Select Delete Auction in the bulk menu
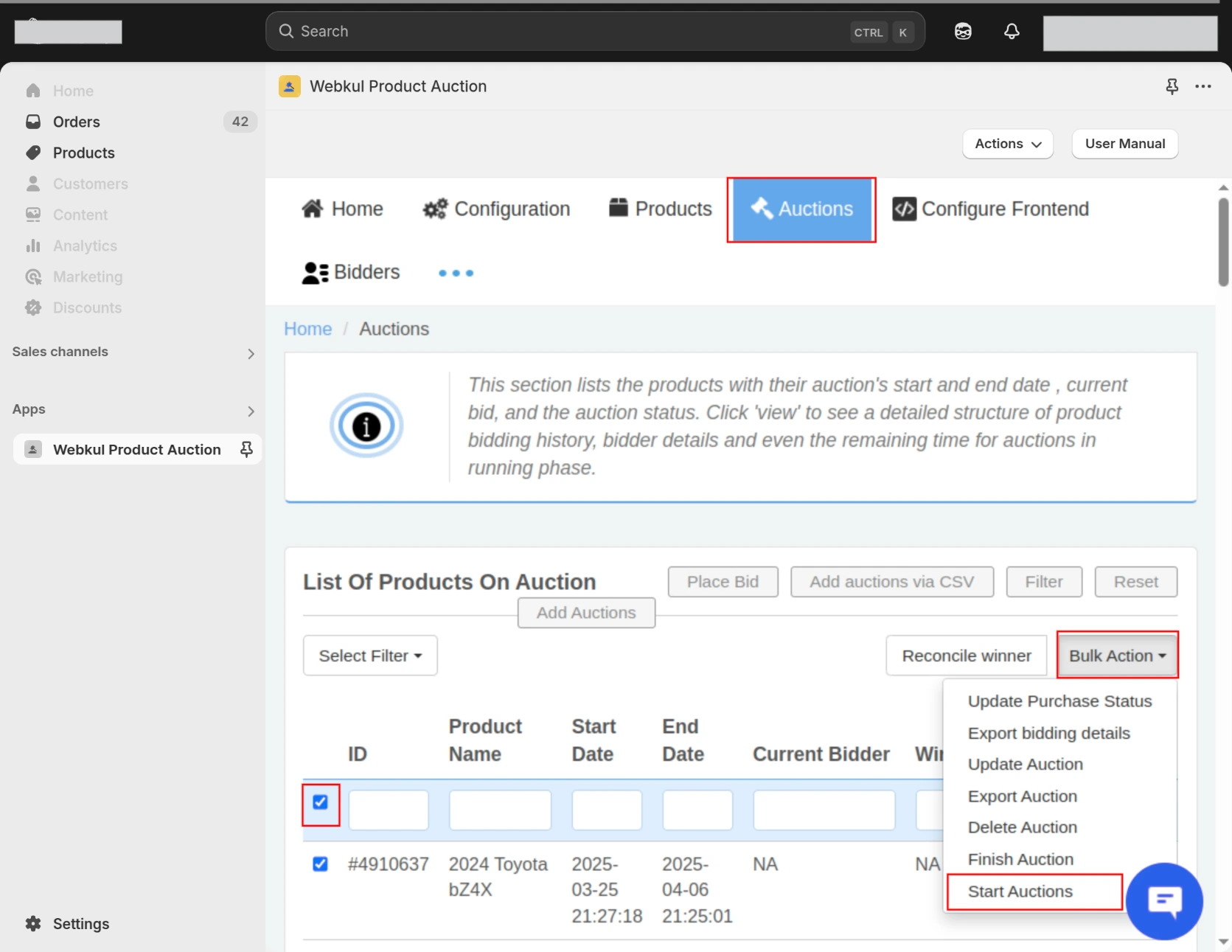 tap(1022, 827)
